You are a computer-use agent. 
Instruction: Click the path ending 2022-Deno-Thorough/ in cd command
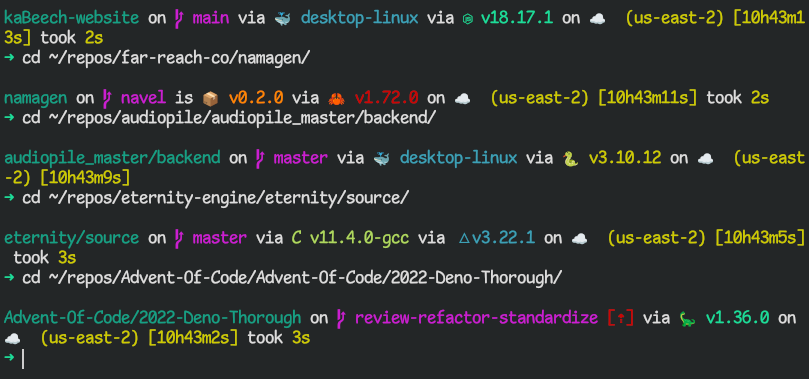click(x=305, y=278)
